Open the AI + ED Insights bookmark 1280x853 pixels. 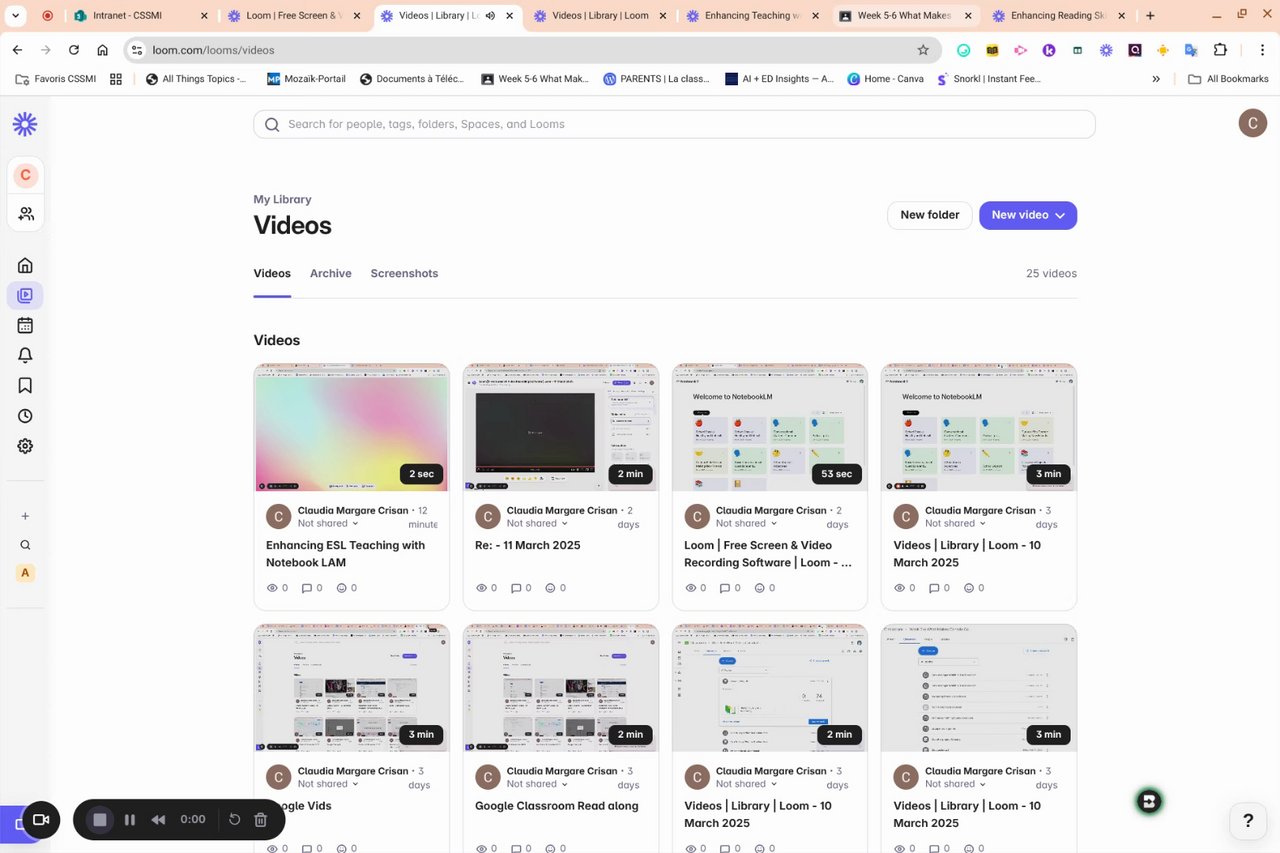click(x=779, y=79)
